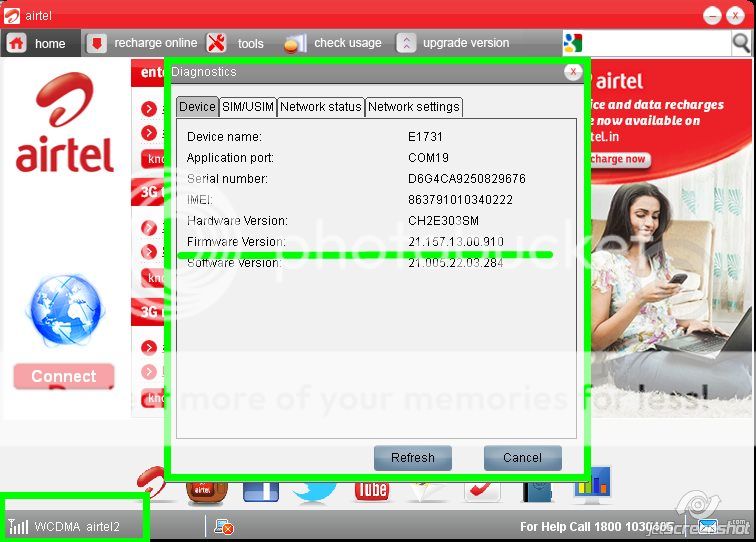Select the software version 21.005.22.03.284

[x=456, y=263]
